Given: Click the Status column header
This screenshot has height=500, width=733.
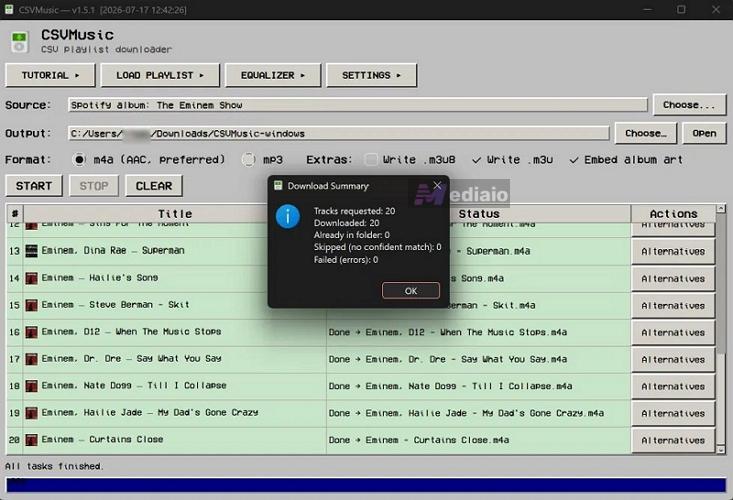Looking at the screenshot, I should 479,214.
